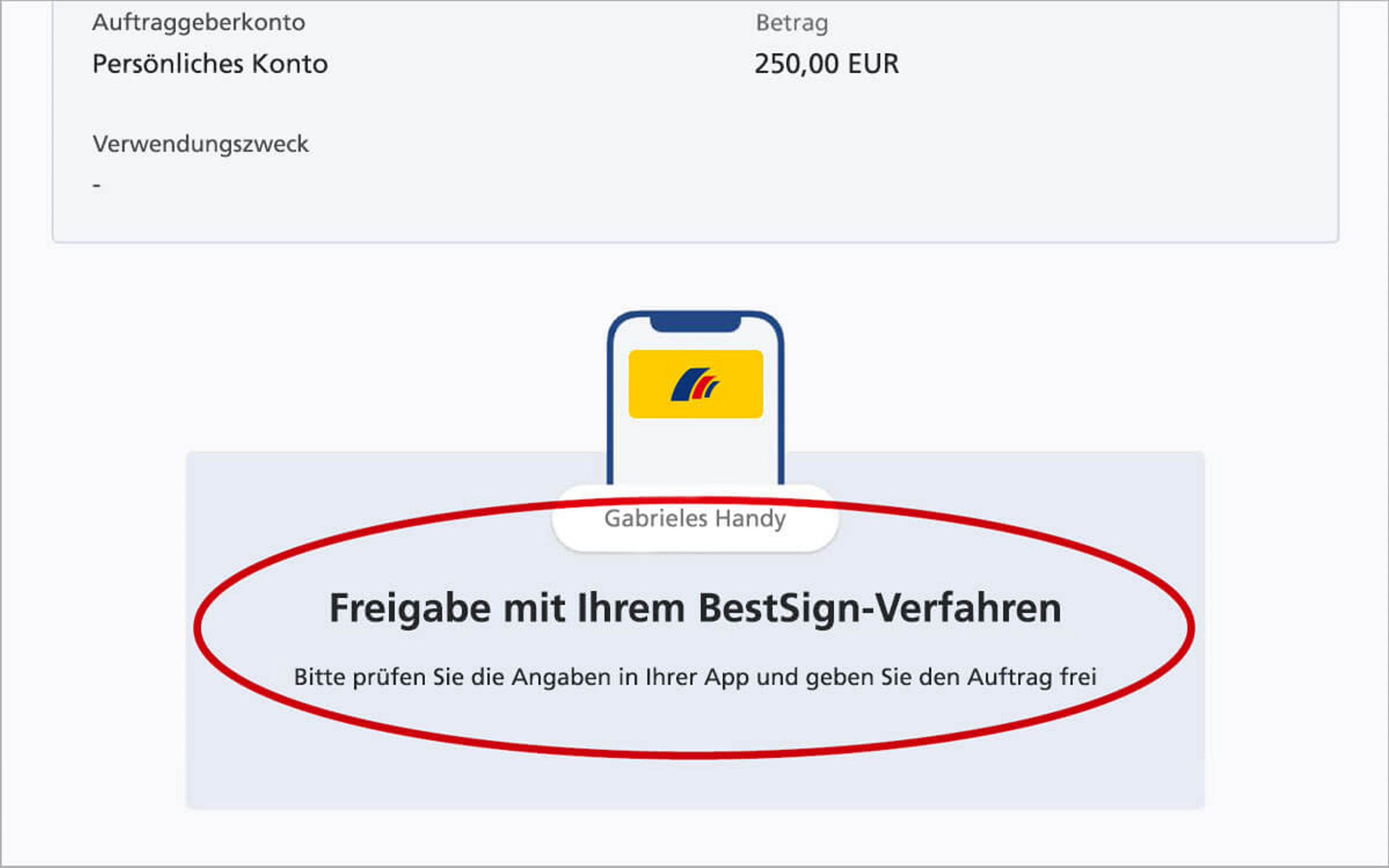The width and height of the screenshot is (1389, 868).
Task: Click the empty phone screen below the yellow card
Action: point(695,451)
